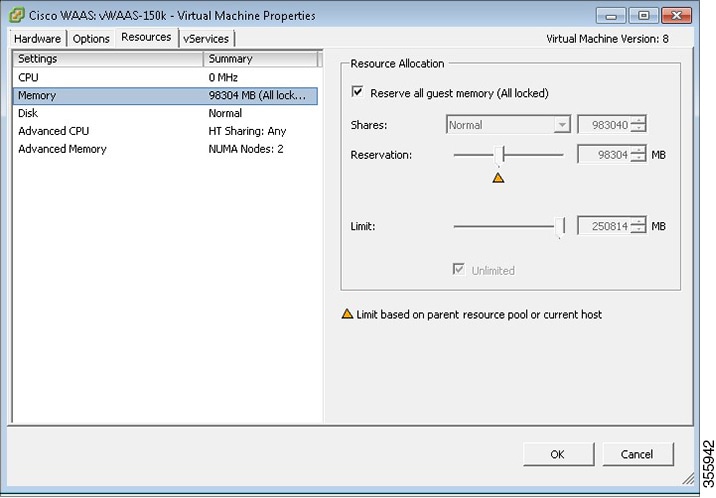The image size is (716, 498).
Task: Switch to the Hardware tab
Action: [x=37, y=39]
